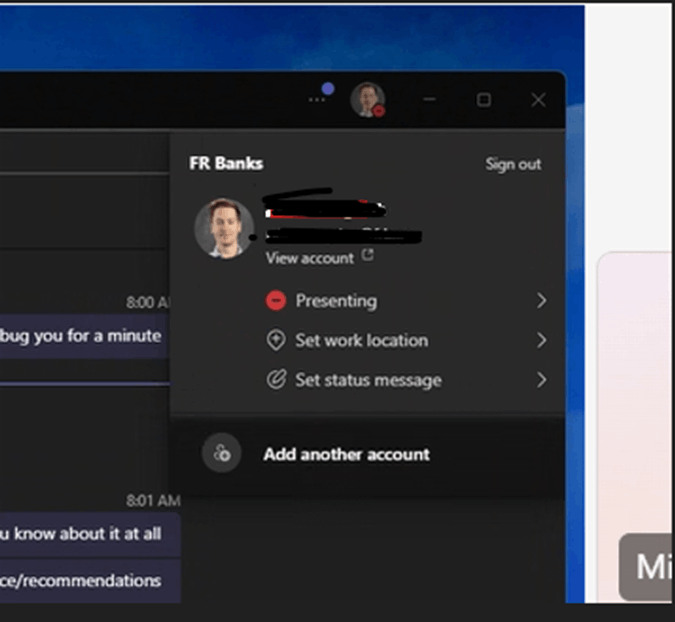Image resolution: width=675 pixels, height=622 pixels.
Task: Expand the Set status message chevron
Action: click(x=542, y=380)
